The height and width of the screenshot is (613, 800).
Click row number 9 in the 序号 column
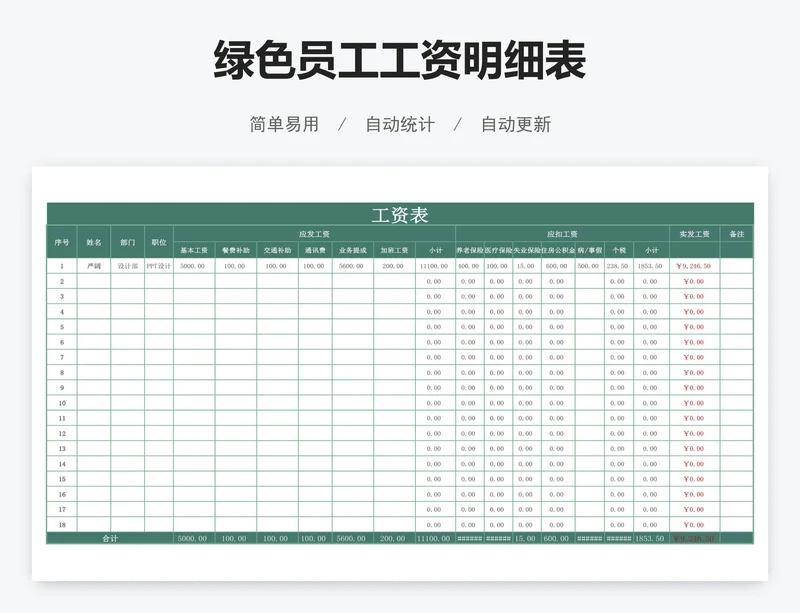[x=62, y=387]
